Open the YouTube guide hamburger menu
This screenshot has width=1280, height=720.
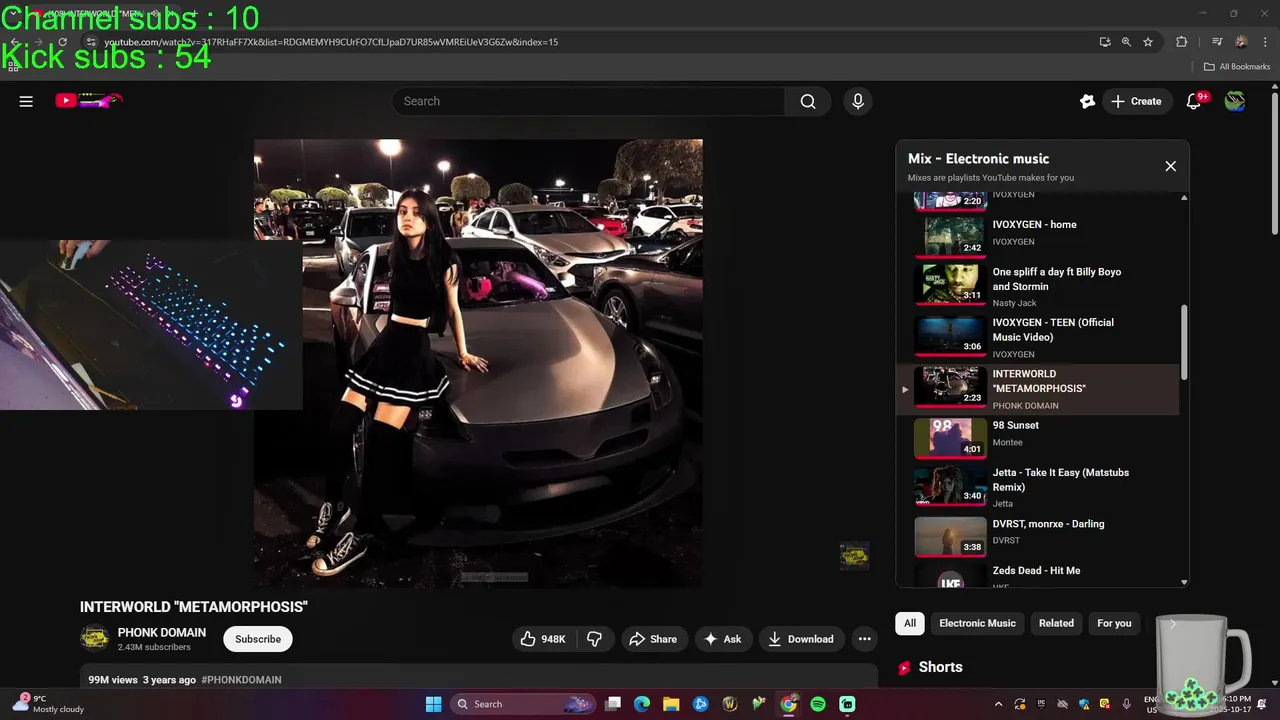[26, 101]
